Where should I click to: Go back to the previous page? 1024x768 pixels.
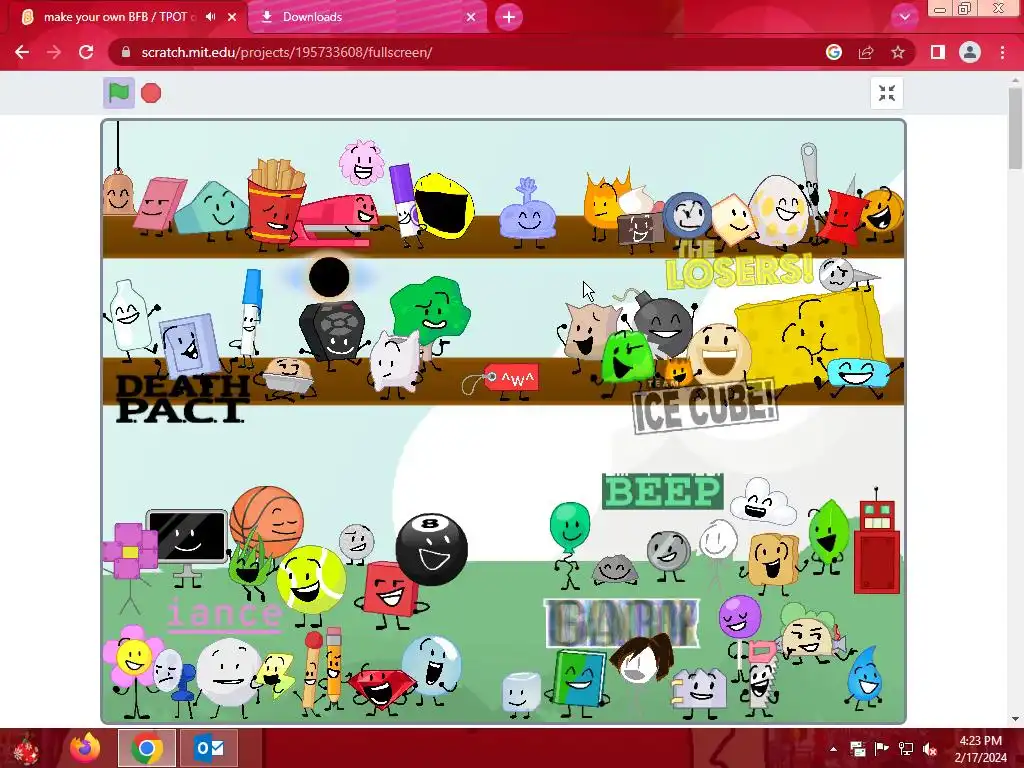click(22, 52)
